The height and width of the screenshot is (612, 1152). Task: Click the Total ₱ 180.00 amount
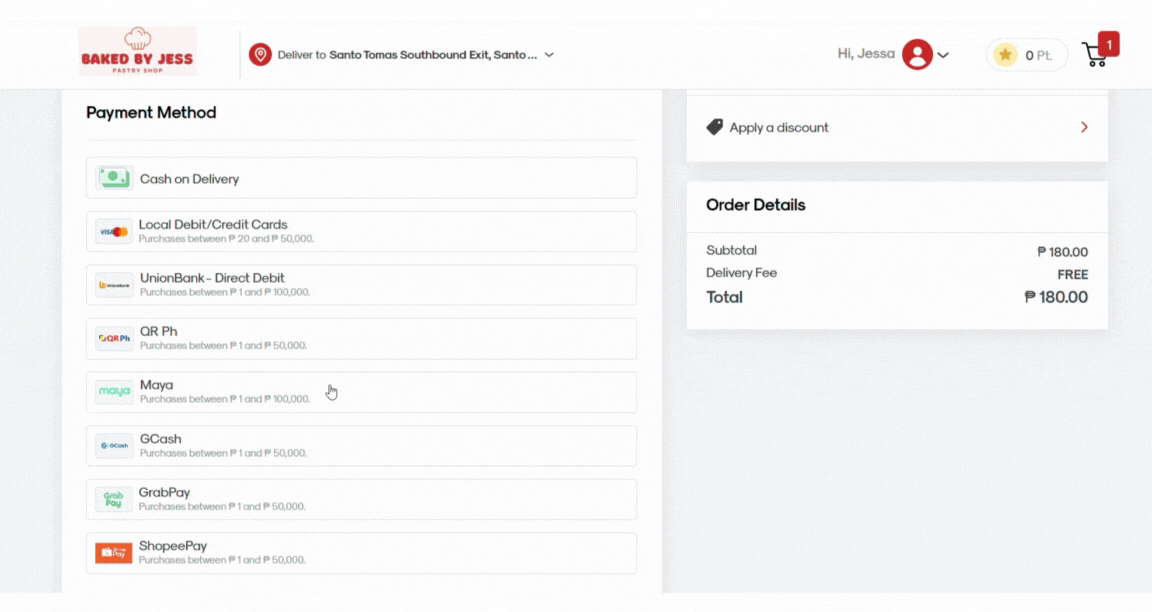(x=1056, y=297)
